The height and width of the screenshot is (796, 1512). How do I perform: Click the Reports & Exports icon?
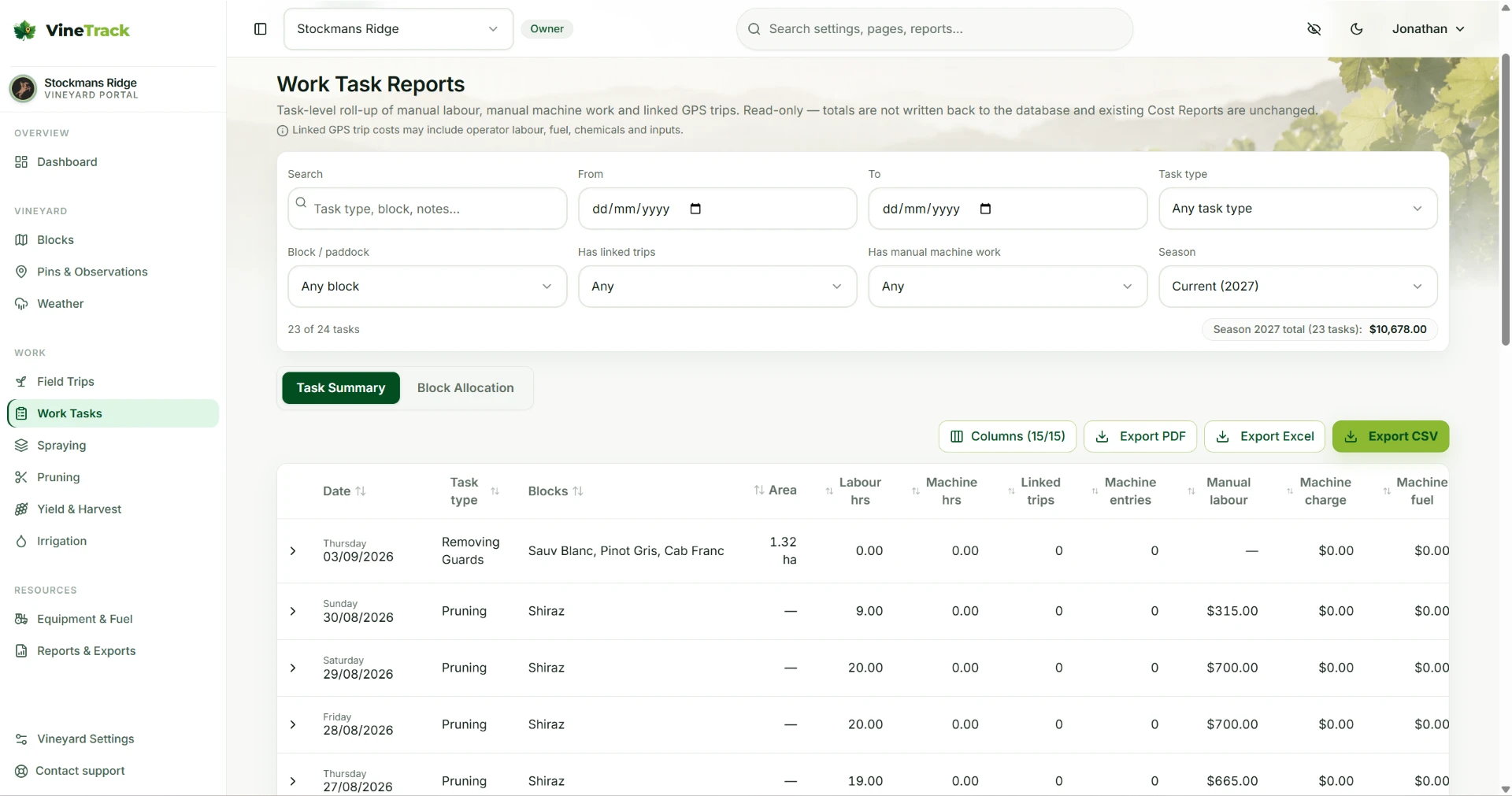tap(21, 651)
